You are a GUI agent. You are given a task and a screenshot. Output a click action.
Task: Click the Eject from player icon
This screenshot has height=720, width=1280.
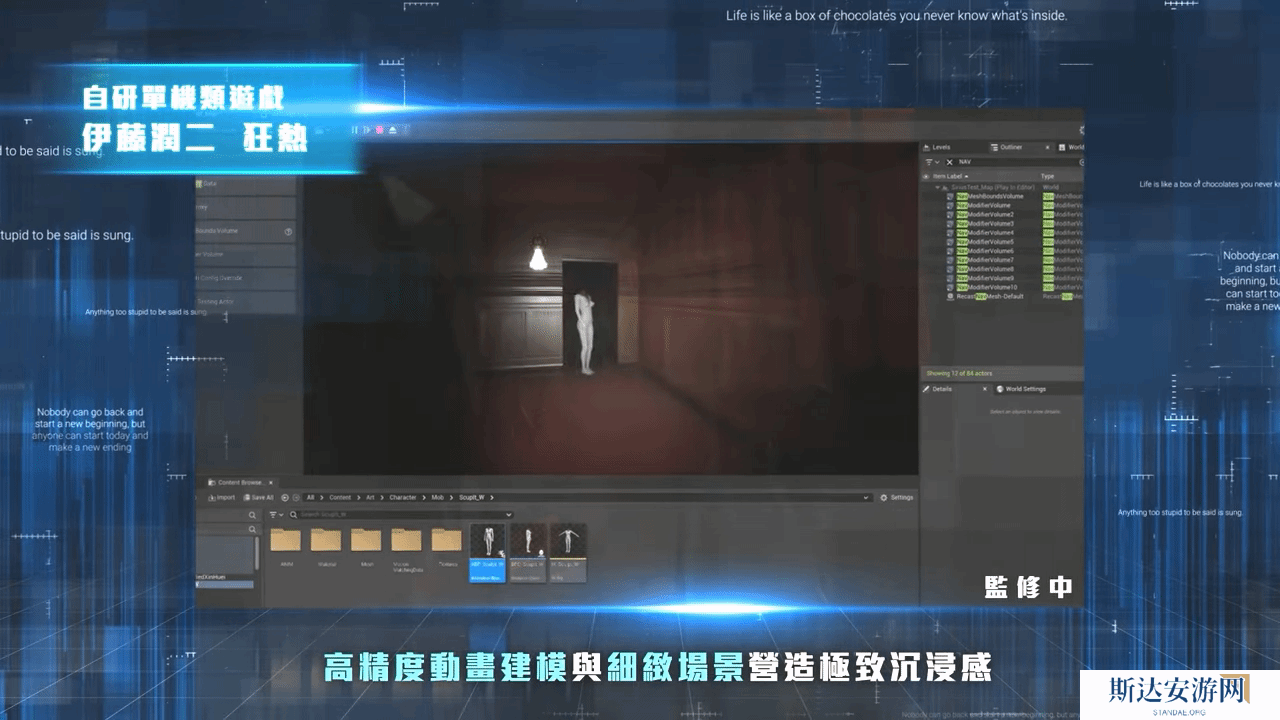coord(393,130)
